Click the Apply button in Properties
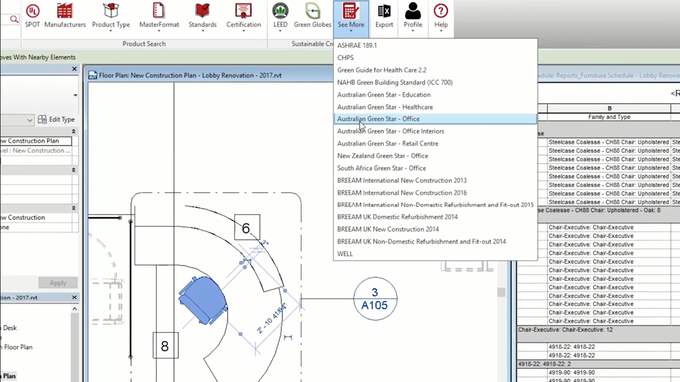 tap(58, 283)
